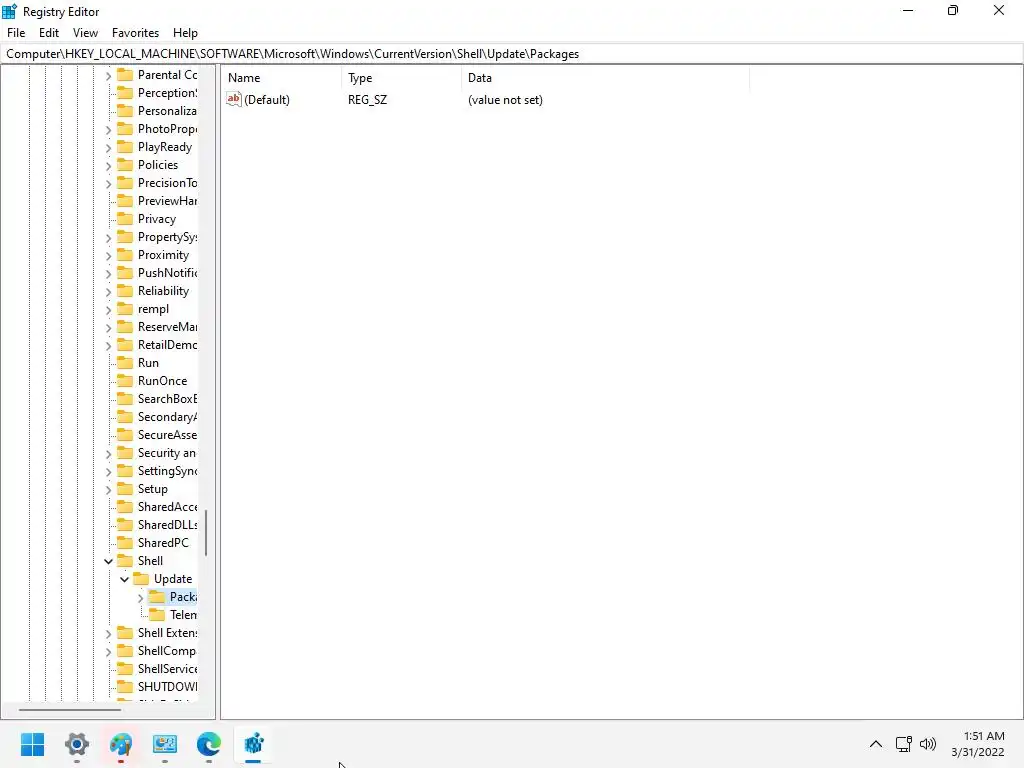Select the Perception key

click(x=167, y=93)
